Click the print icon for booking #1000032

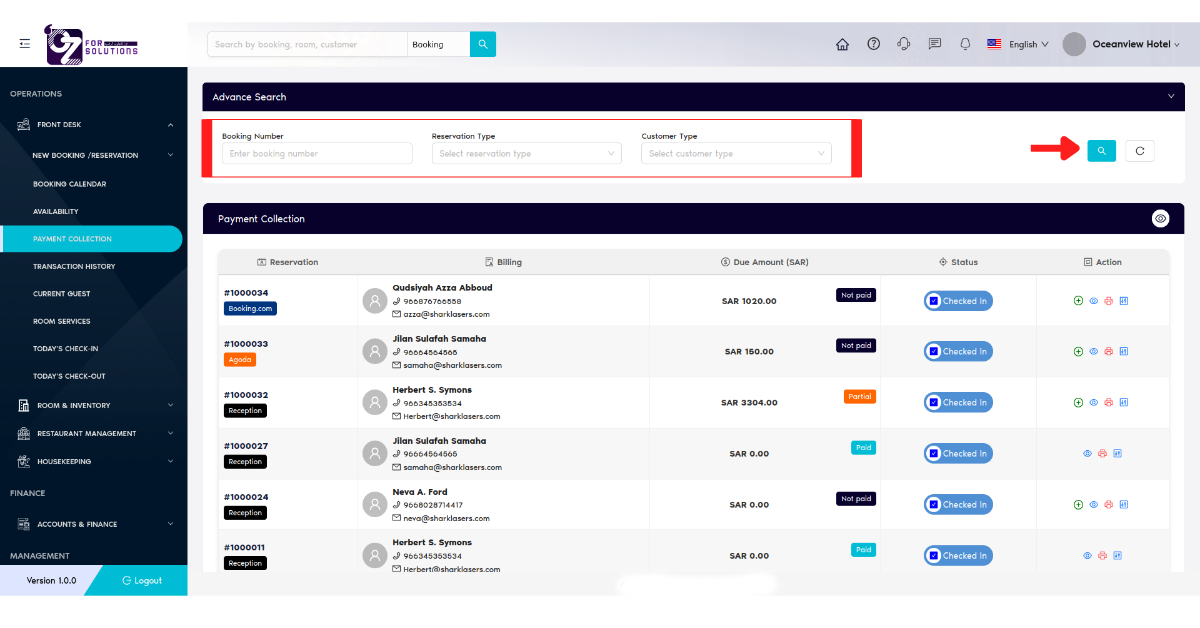pos(1108,402)
